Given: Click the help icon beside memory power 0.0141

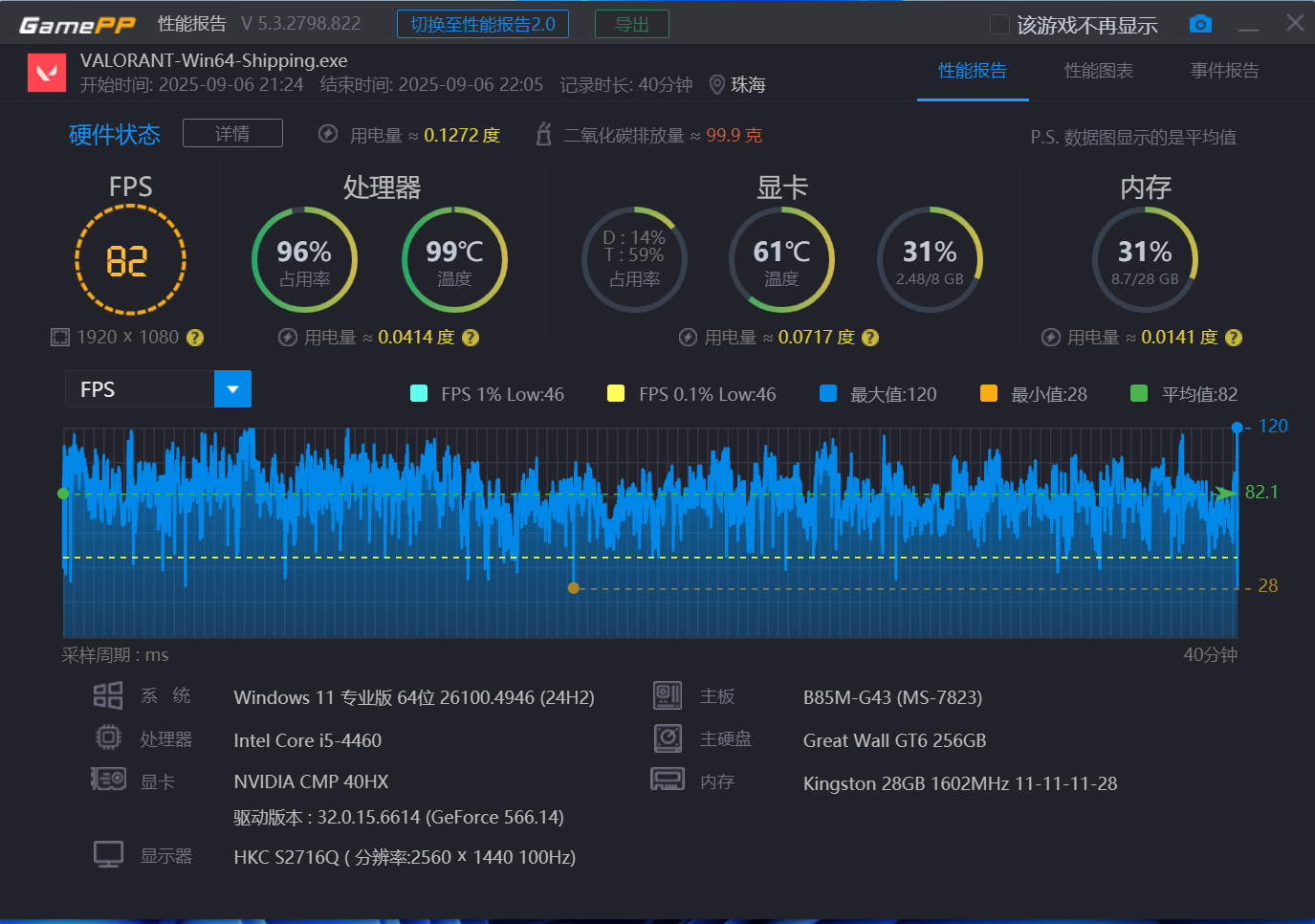Looking at the screenshot, I should [x=1234, y=338].
